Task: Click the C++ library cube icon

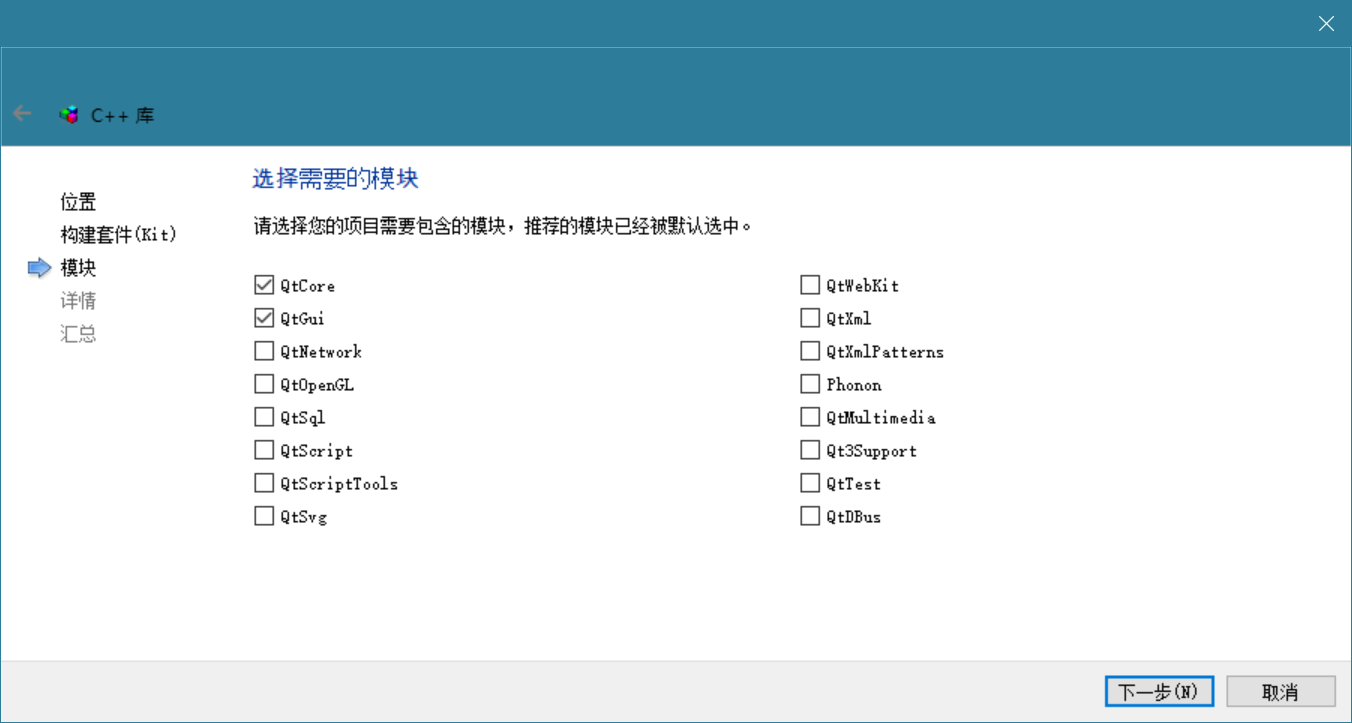Action: 69,115
